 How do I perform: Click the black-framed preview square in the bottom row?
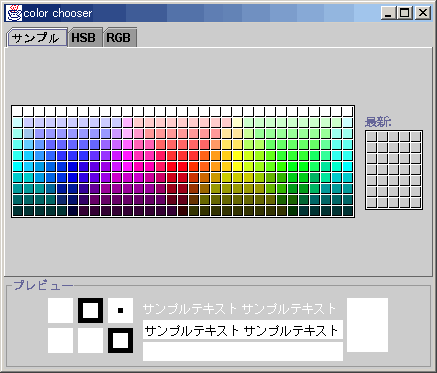(120, 340)
